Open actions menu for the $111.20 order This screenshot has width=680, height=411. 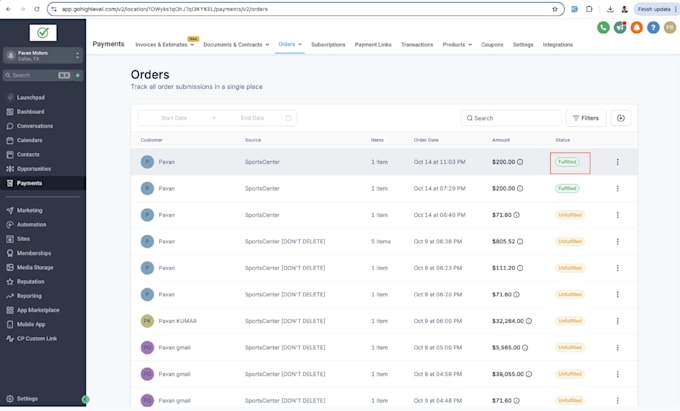click(x=618, y=268)
